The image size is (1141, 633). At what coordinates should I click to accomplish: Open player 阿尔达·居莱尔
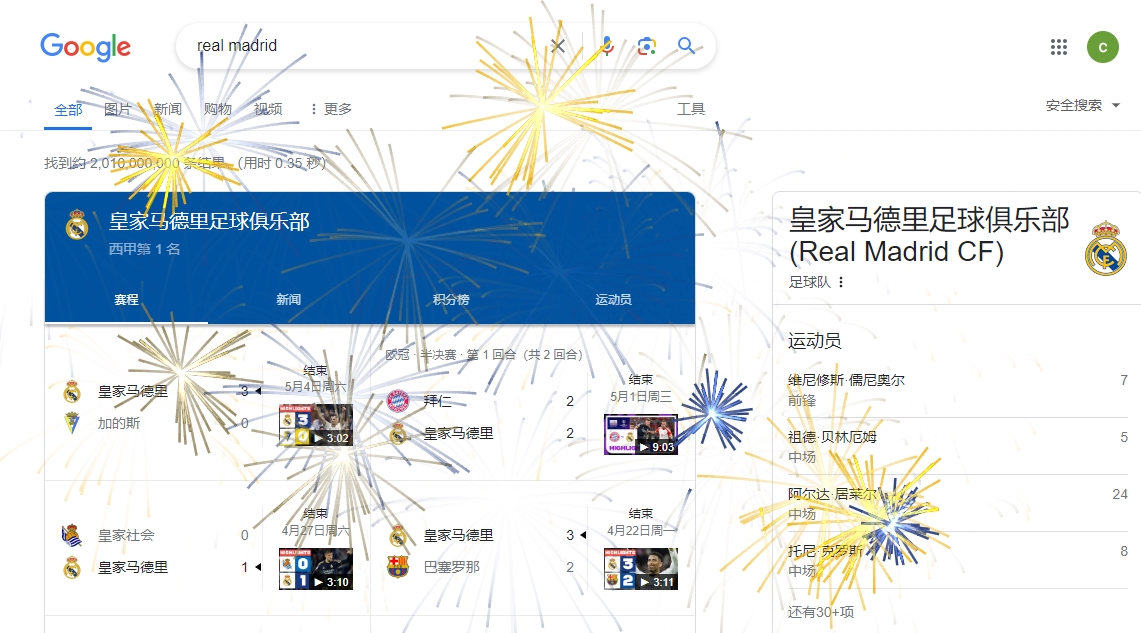coord(832,494)
